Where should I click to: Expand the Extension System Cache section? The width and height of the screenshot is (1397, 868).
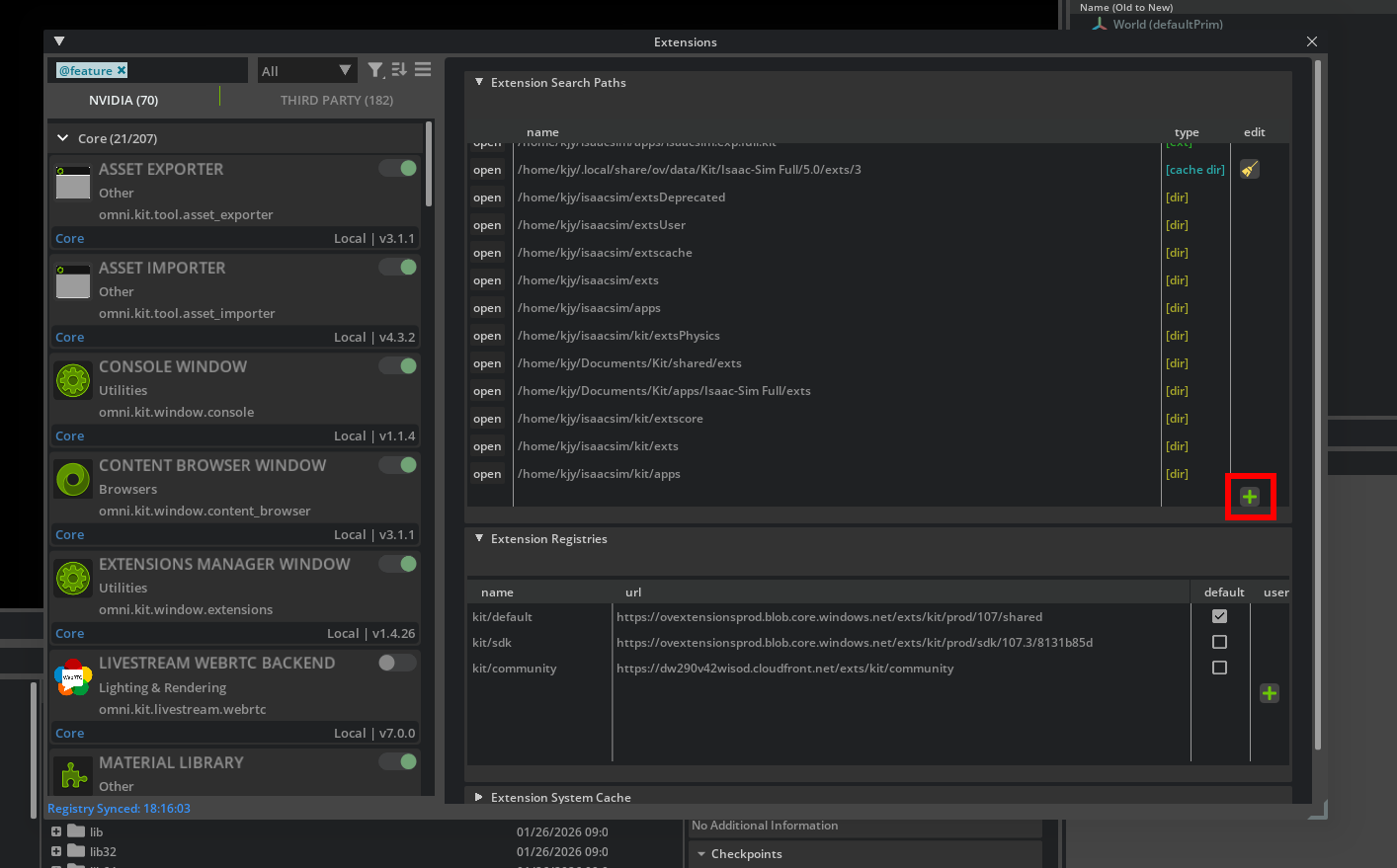[x=479, y=797]
